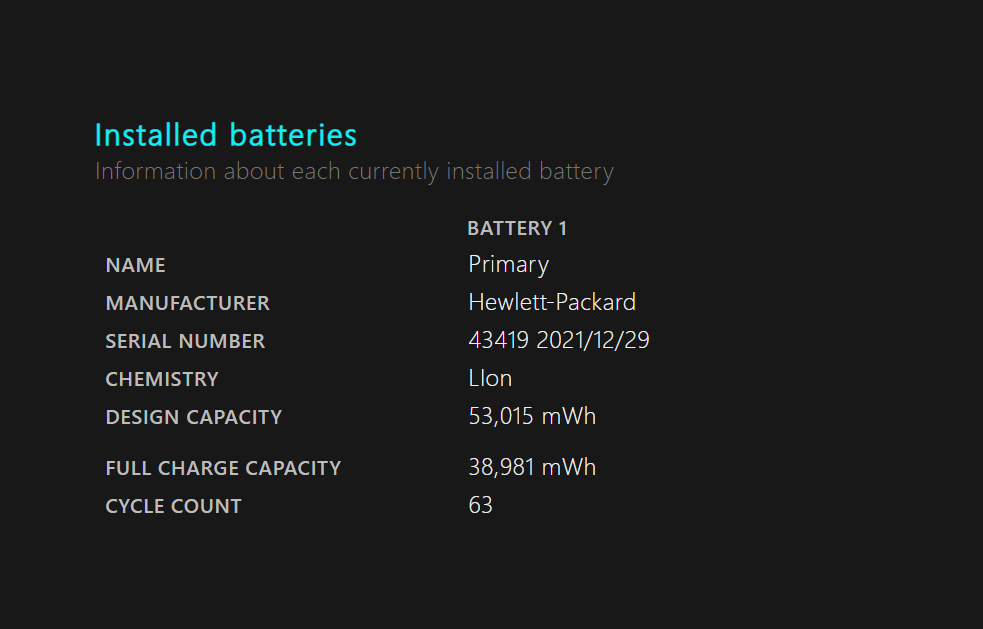Image resolution: width=983 pixels, height=629 pixels.
Task: Click the CHEMISTRY row label
Action: coord(162,379)
